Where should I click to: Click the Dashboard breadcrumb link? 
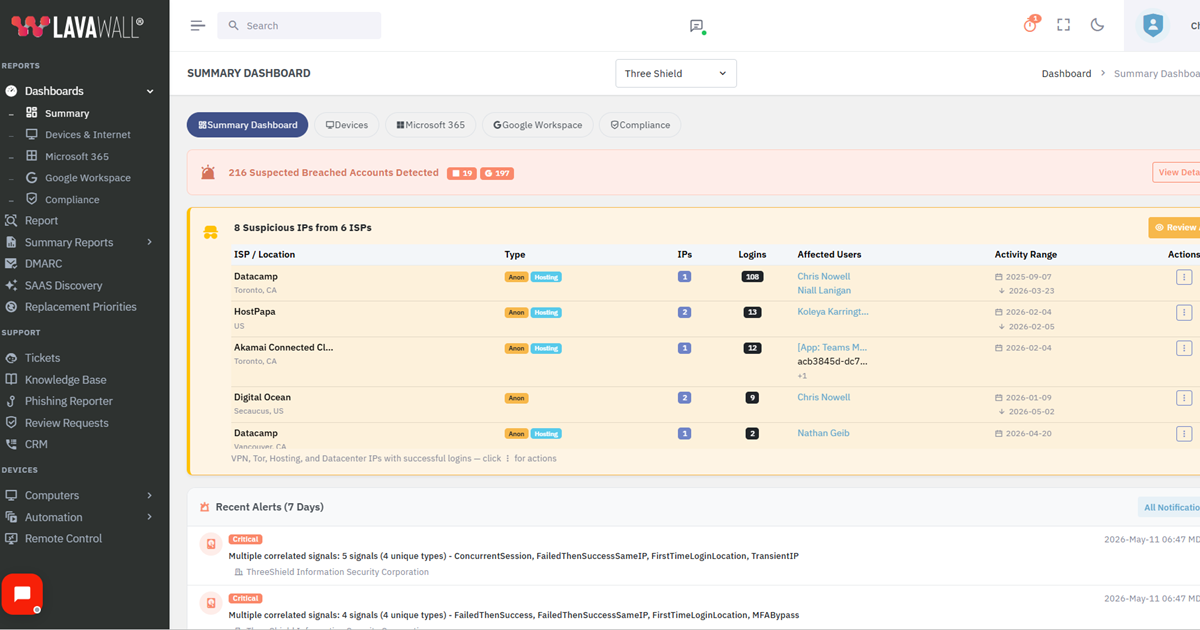tap(1066, 74)
